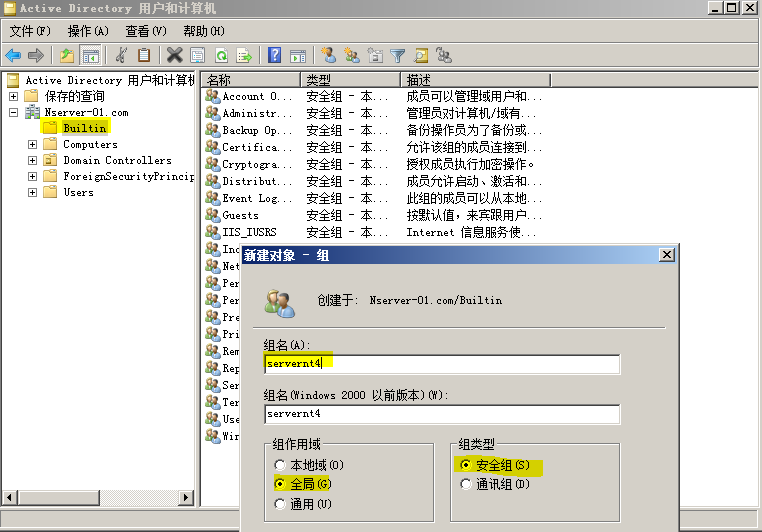Select Active Directory 用户和计算机 root node

tap(110, 80)
